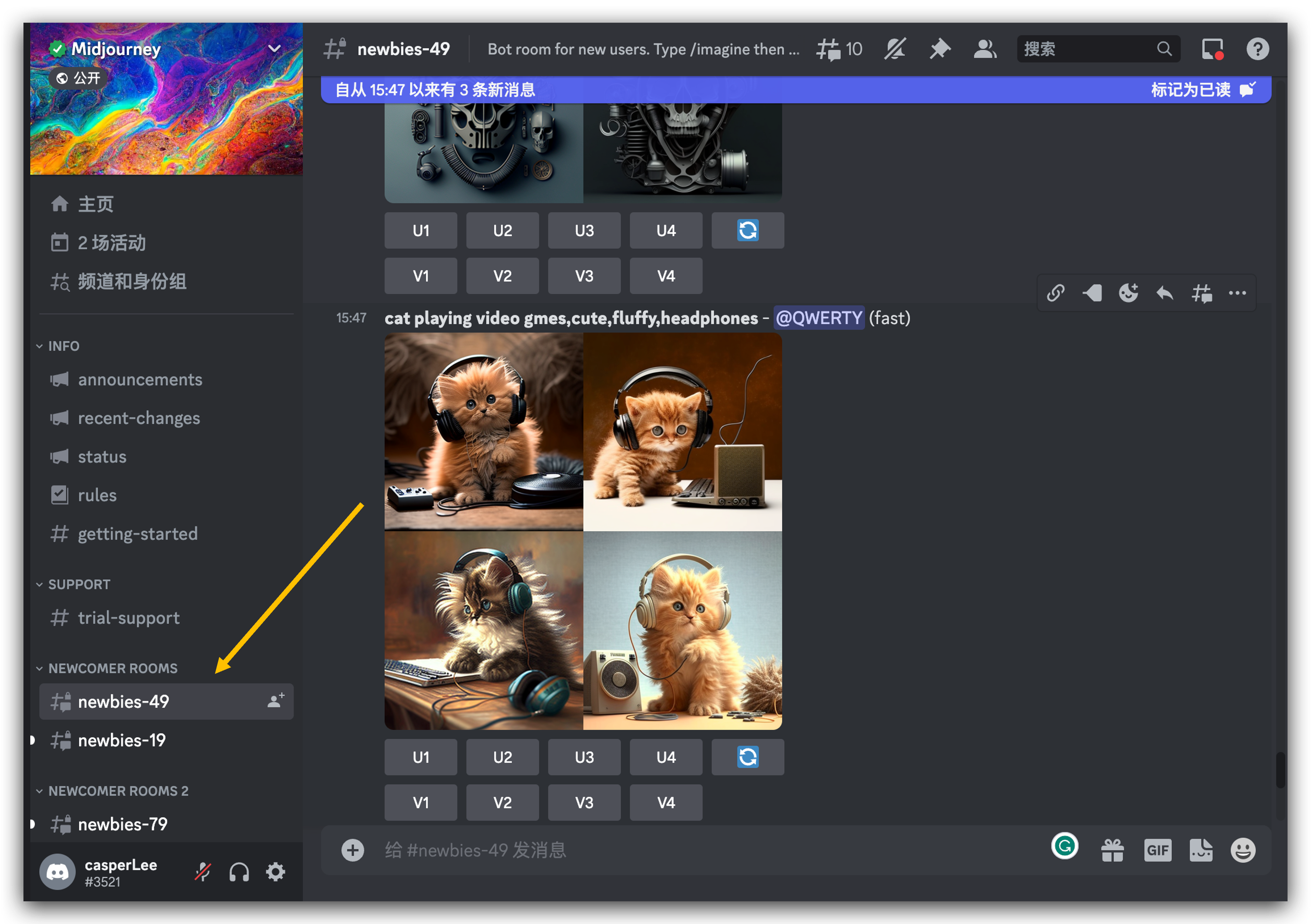Click V3 under the cat images

click(x=584, y=802)
